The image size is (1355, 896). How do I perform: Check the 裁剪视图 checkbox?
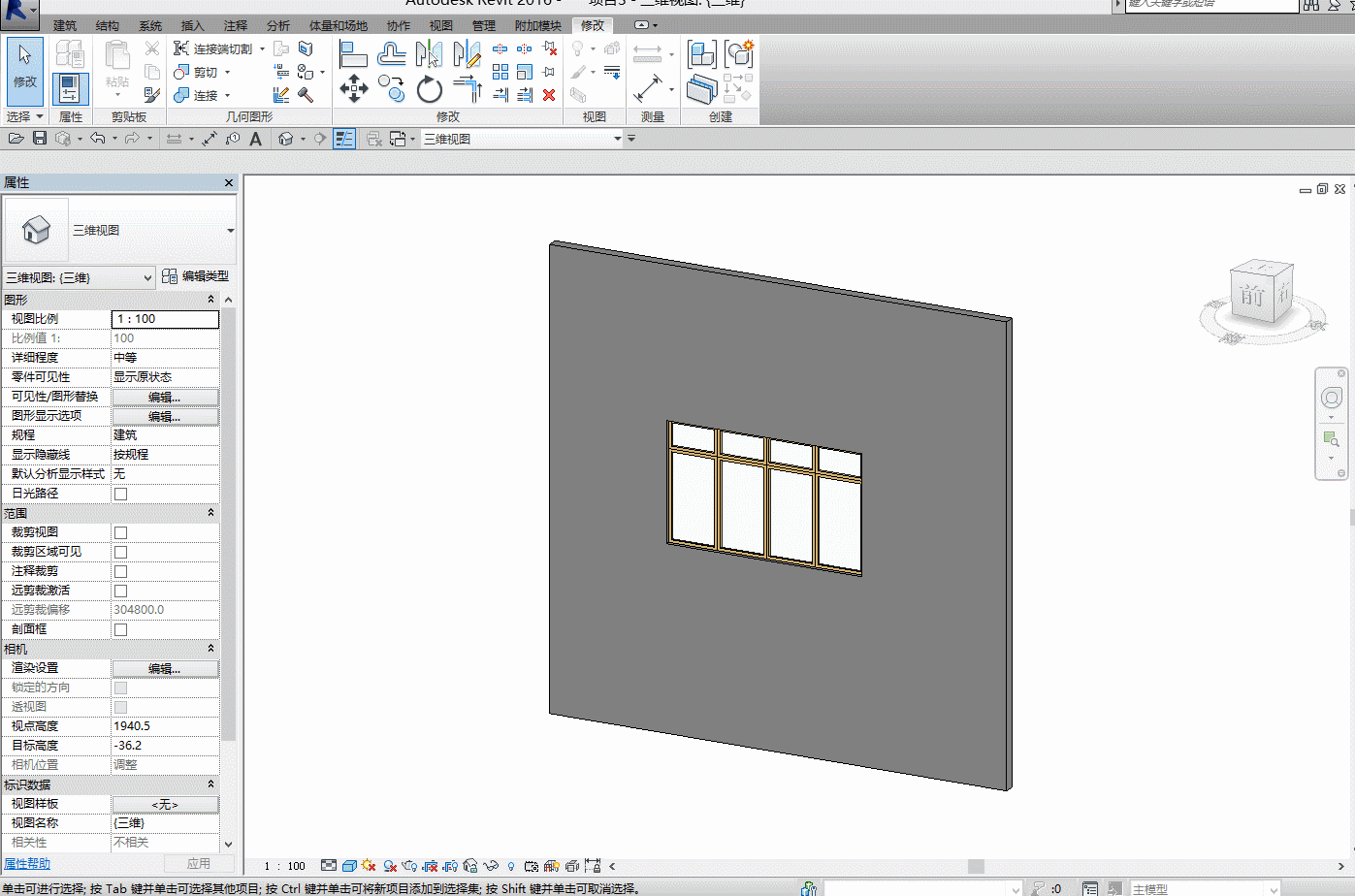121,532
